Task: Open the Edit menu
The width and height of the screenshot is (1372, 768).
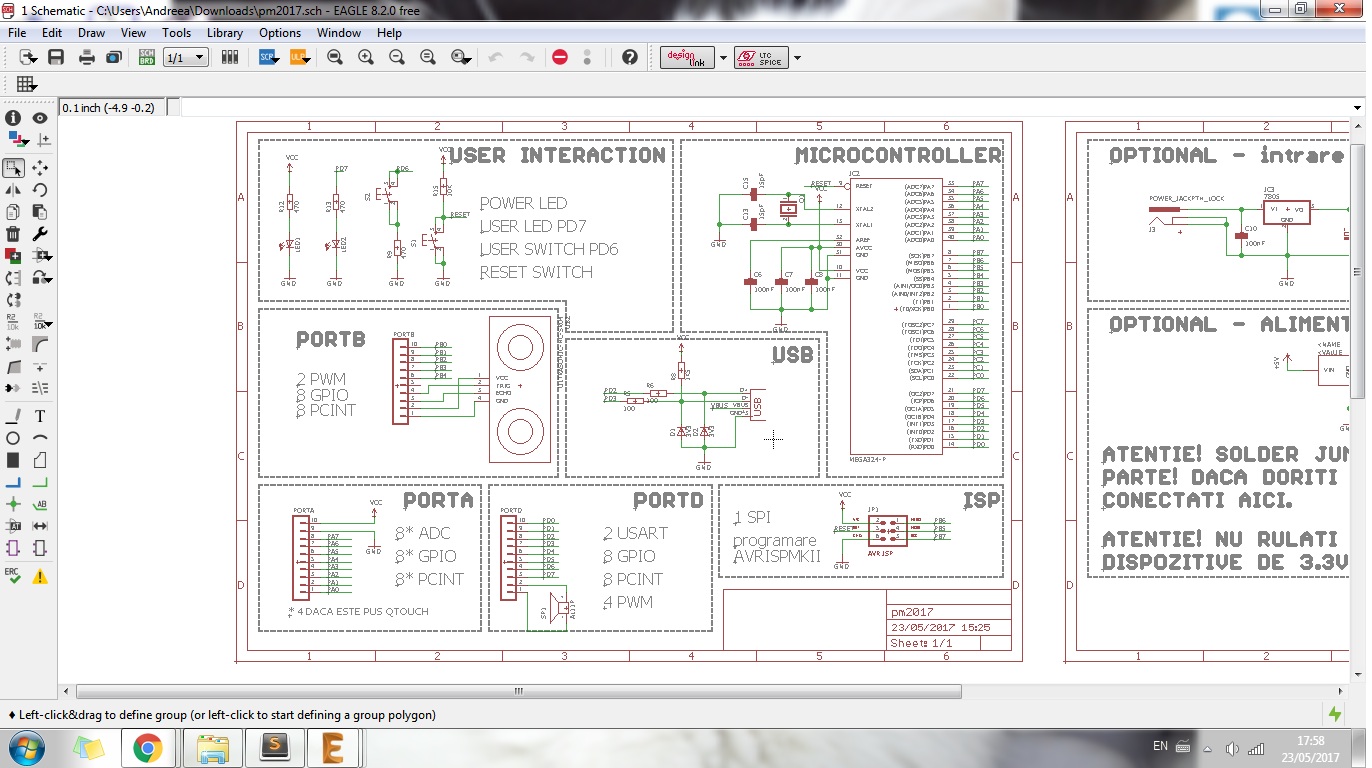Action: coord(52,33)
